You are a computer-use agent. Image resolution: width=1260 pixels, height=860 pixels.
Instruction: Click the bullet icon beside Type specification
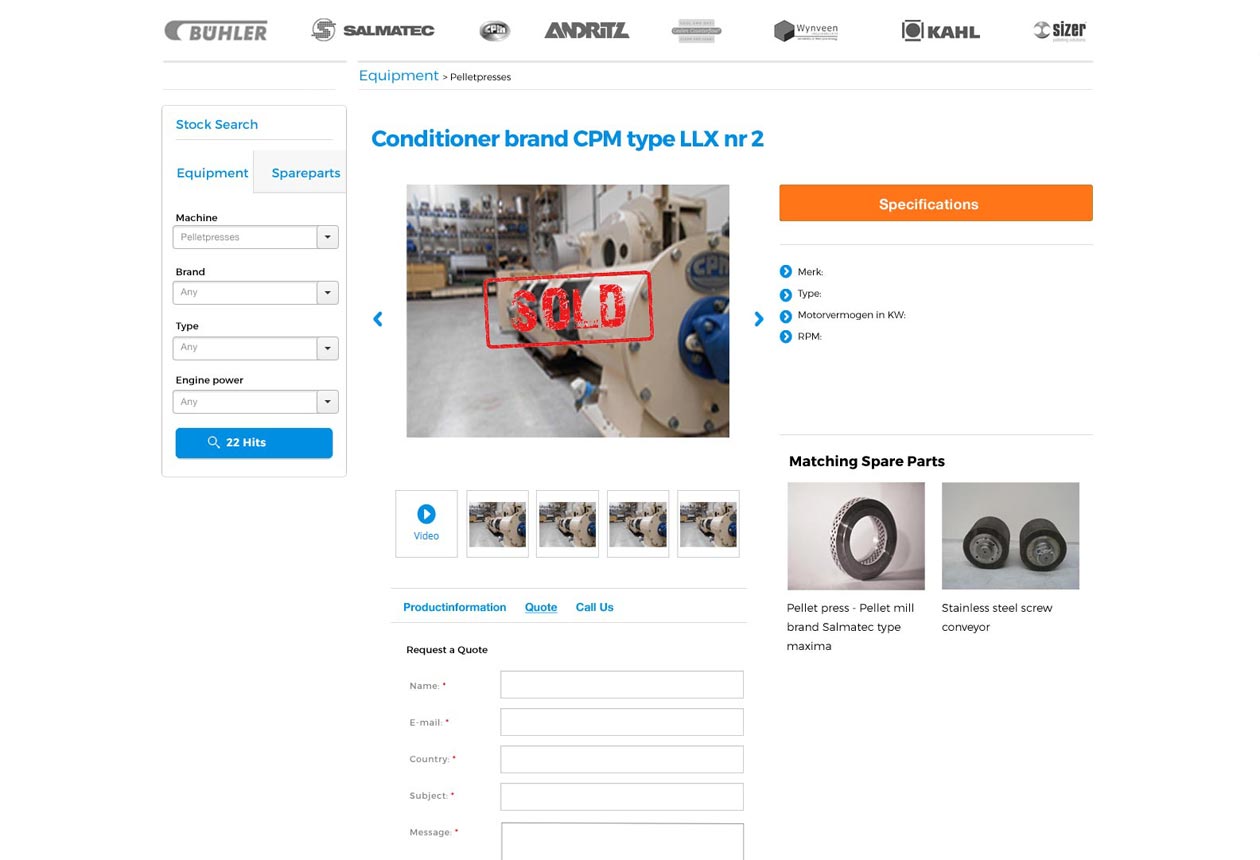point(786,293)
